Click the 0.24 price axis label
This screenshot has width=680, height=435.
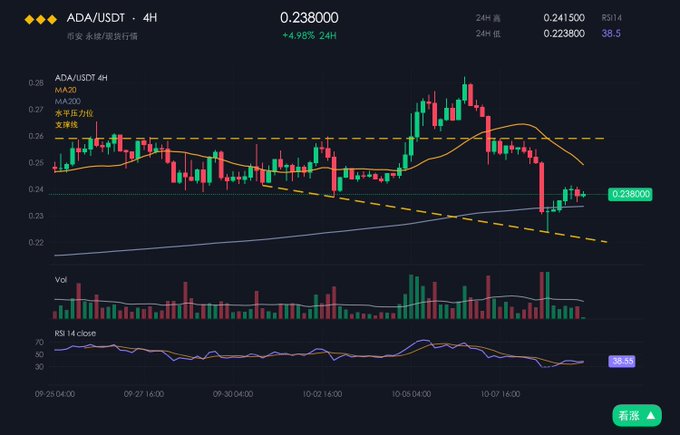tap(36, 189)
